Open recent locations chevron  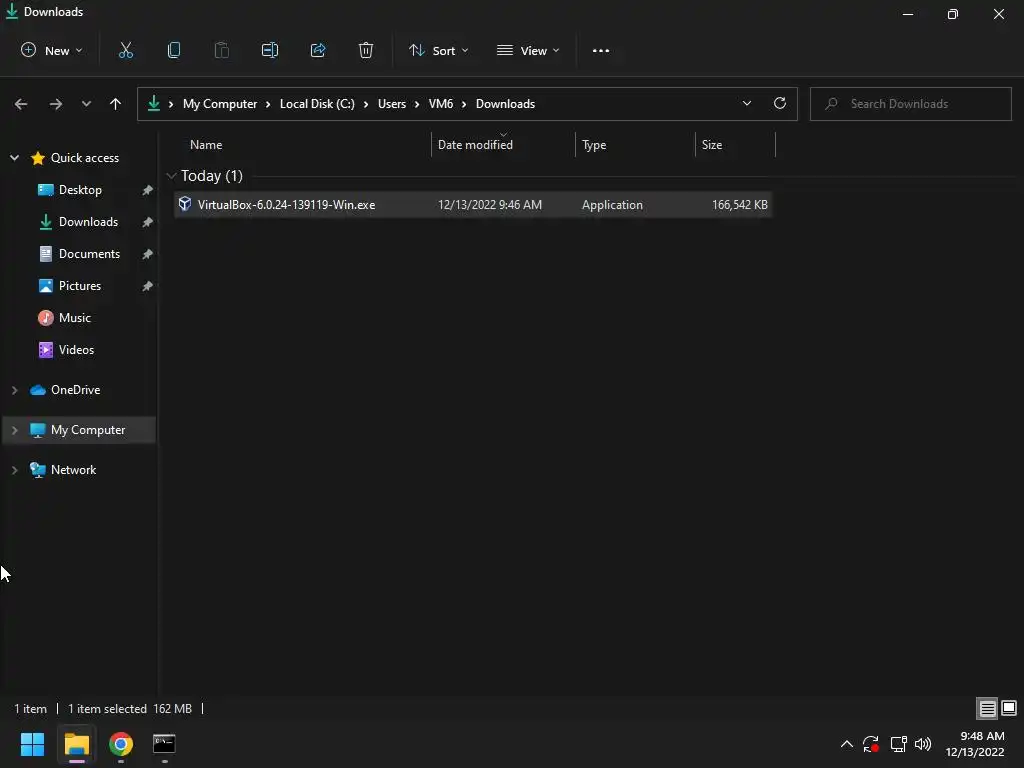[86, 104]
